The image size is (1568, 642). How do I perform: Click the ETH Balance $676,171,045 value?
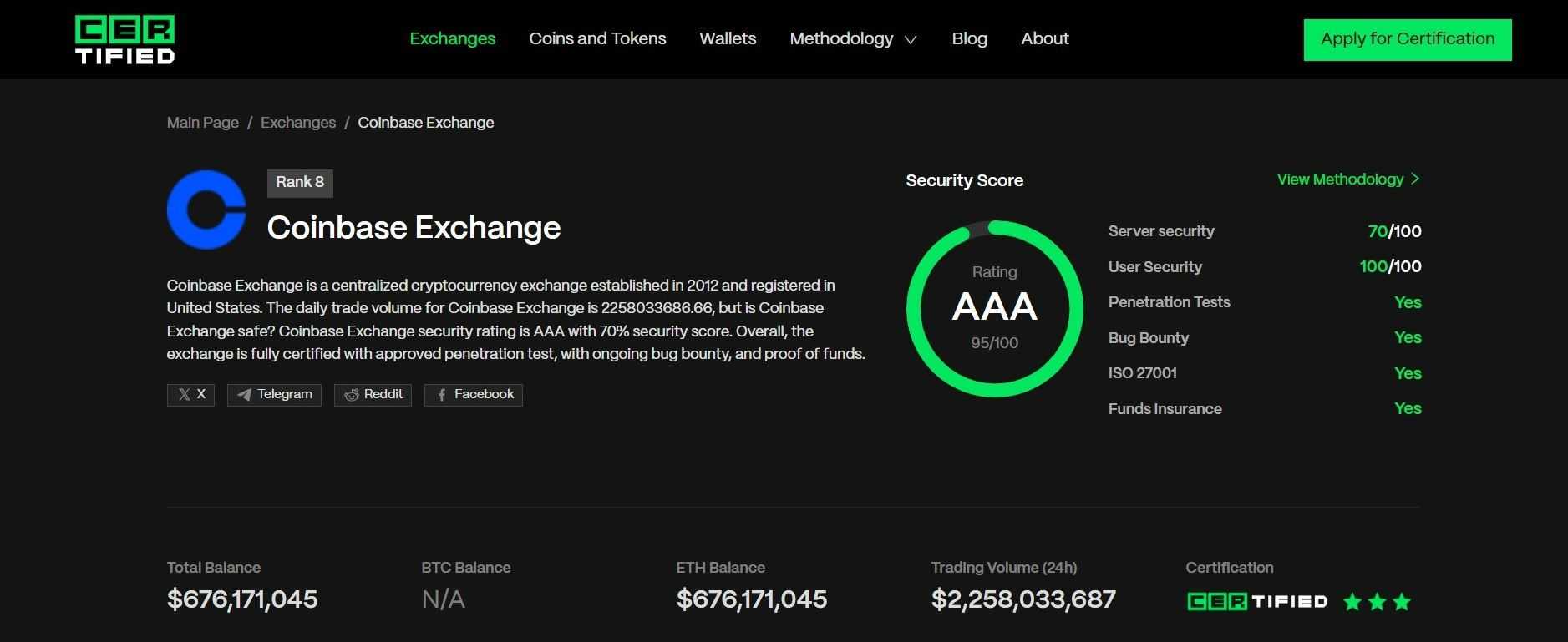752,599
